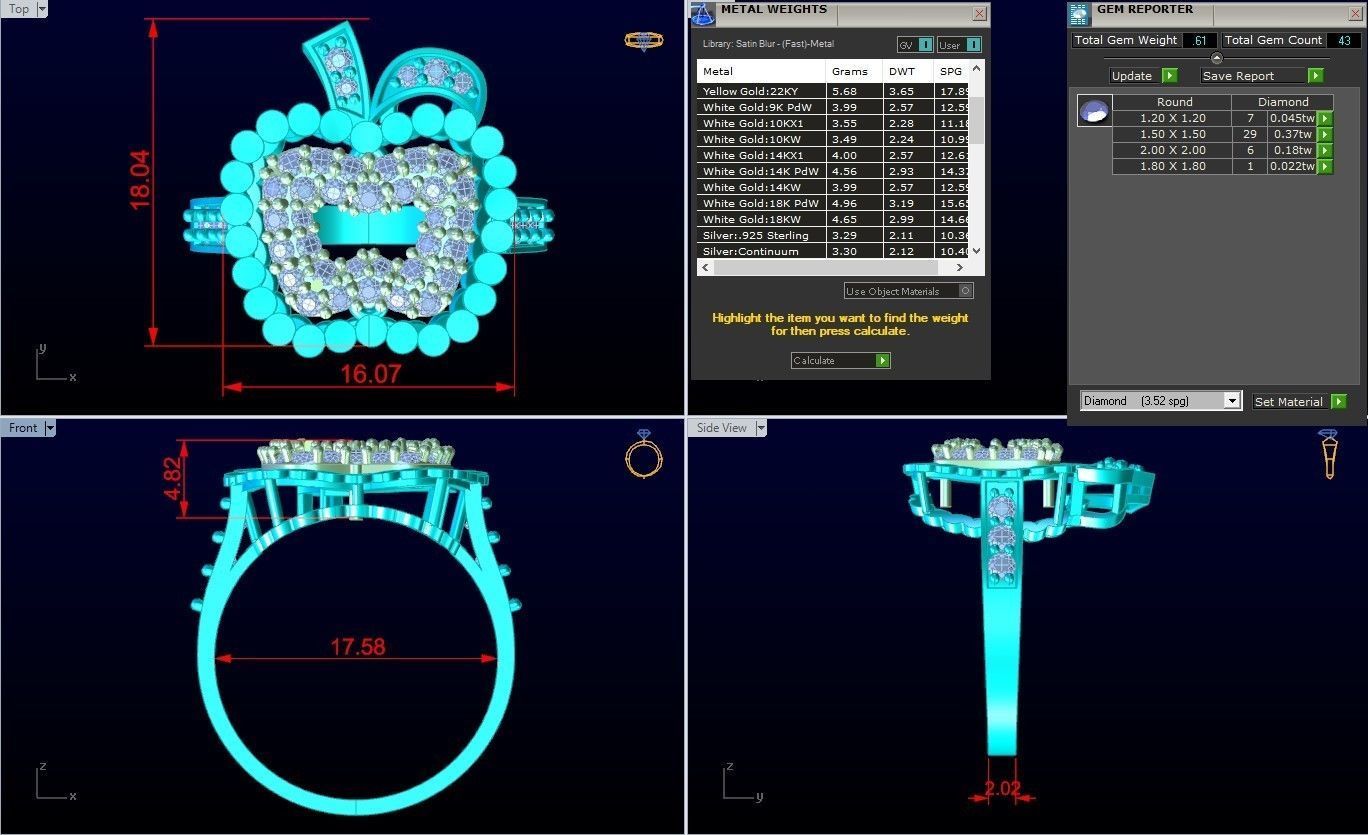Viewport: 1368px width, 835px height.
Task: Collapse the Gem Reporter totals with the round arrow
Action: tap(1216, 58)
